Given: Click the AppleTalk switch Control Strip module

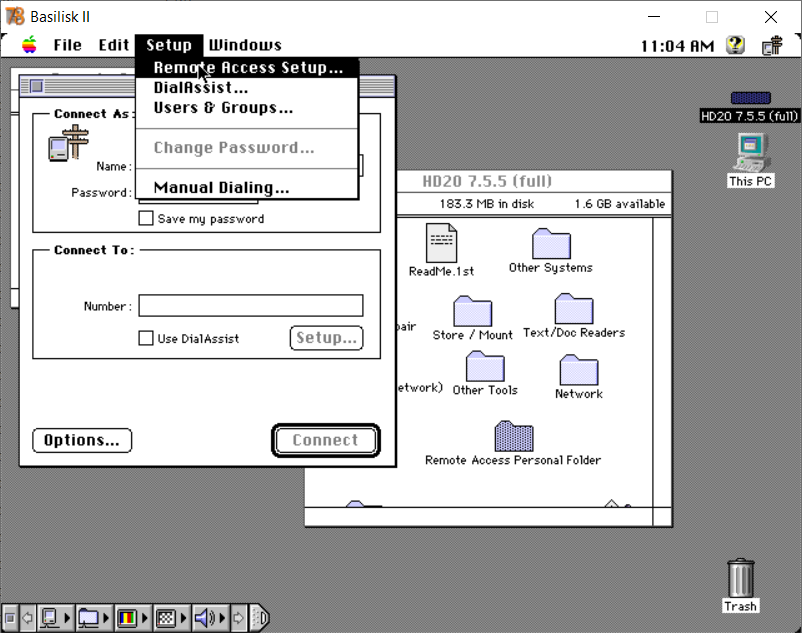Looking at the screenshot, I should pos(55,618).
